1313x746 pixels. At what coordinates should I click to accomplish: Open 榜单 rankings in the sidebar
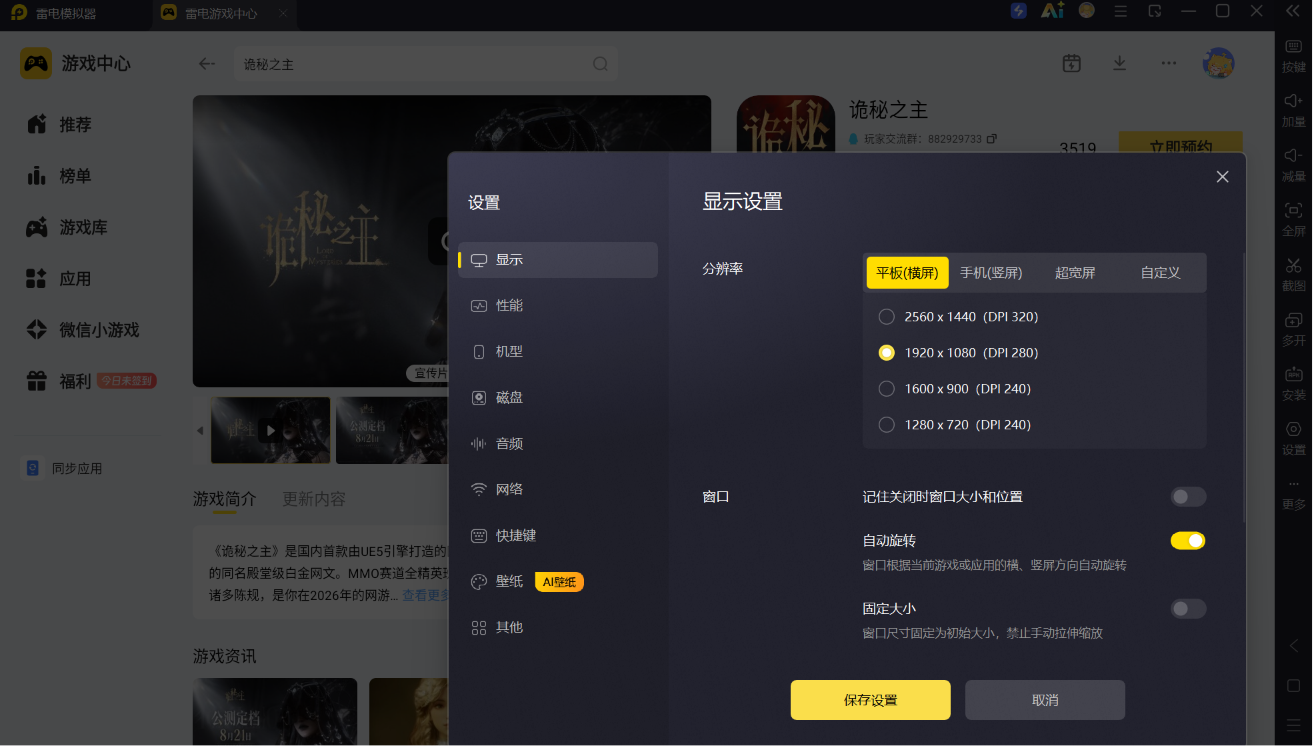click(x=60, y=176)
